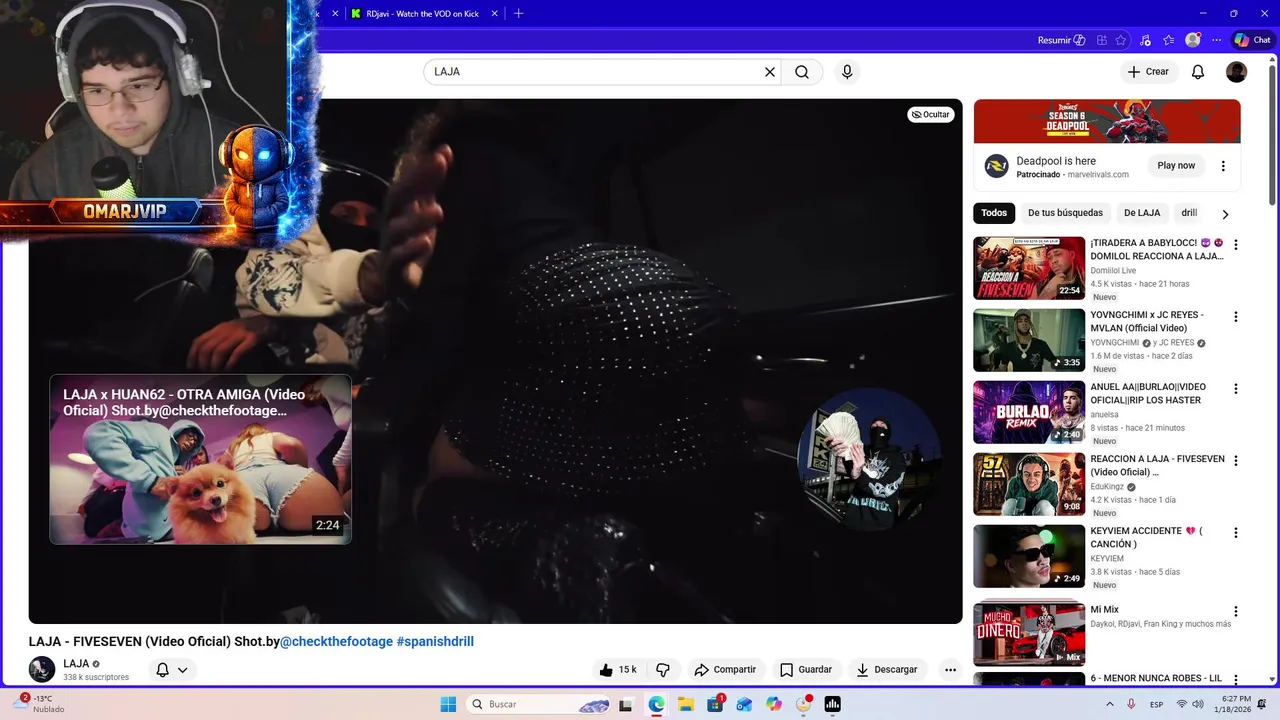
Task: Add page to favorites star in address bar
Action: coord(1121,40)
